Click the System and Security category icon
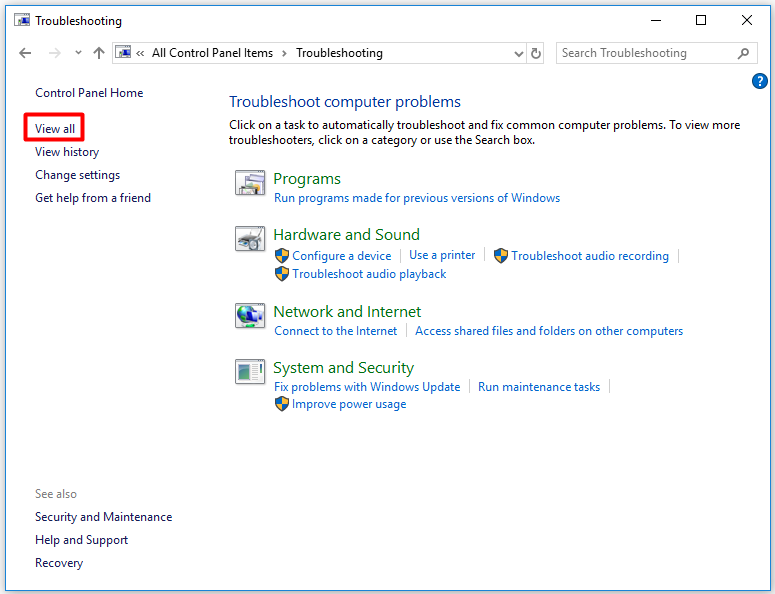The height and width of the screenshot is (594, 775). 250,372
